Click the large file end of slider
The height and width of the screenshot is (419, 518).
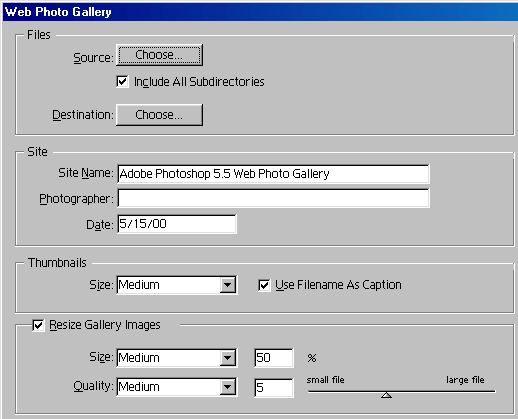click(x=465, y=380)
